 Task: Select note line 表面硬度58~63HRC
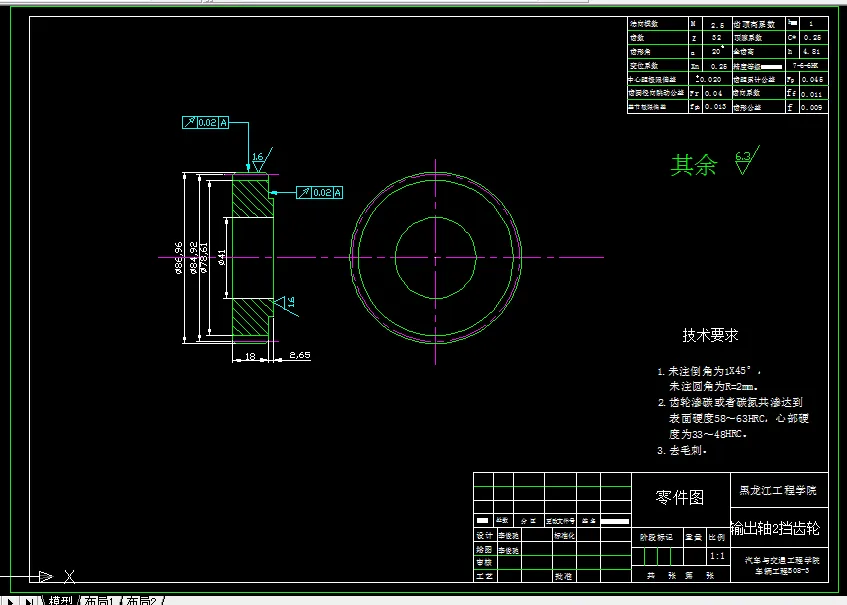[717, 419]
